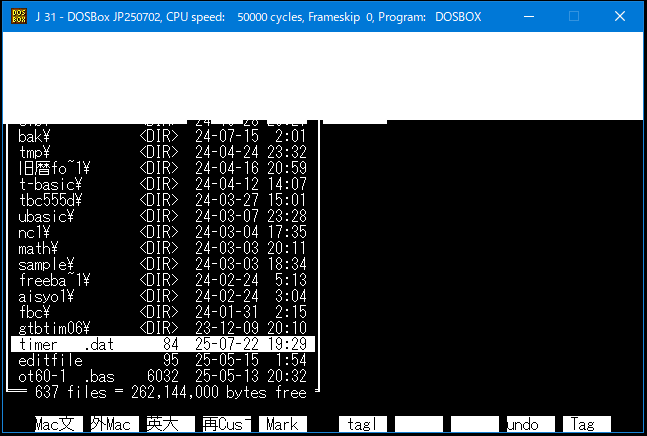The height and width of the screenshot is (436, 647).
Task: Select the tagl function key label
Action: (362, 424)
